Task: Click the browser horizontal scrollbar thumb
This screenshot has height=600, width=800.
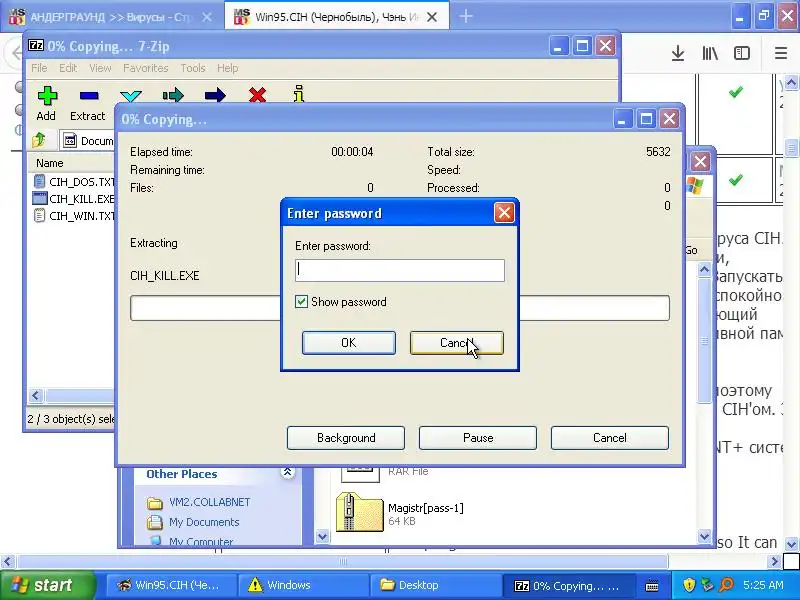Action: click(x=343, y=562)
